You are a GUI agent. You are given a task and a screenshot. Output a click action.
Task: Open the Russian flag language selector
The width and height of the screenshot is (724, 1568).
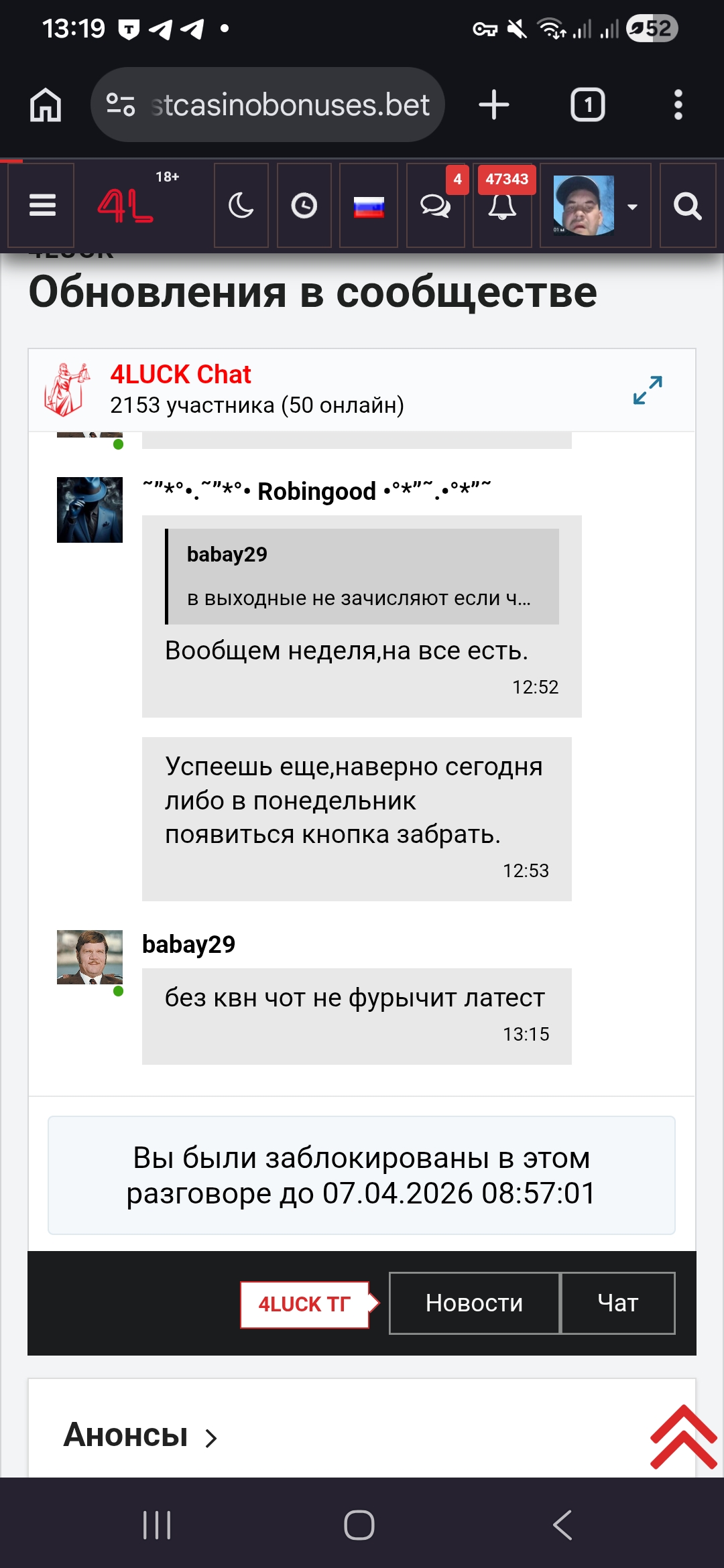click(x=369, y=206)
